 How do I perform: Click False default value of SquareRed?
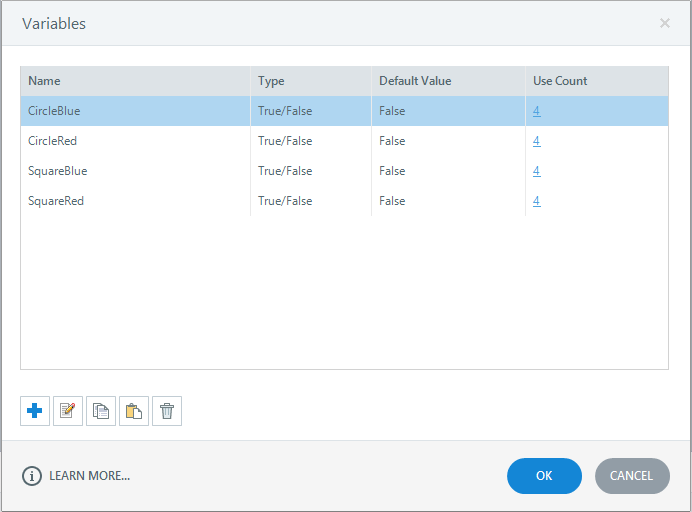(392, 201)
